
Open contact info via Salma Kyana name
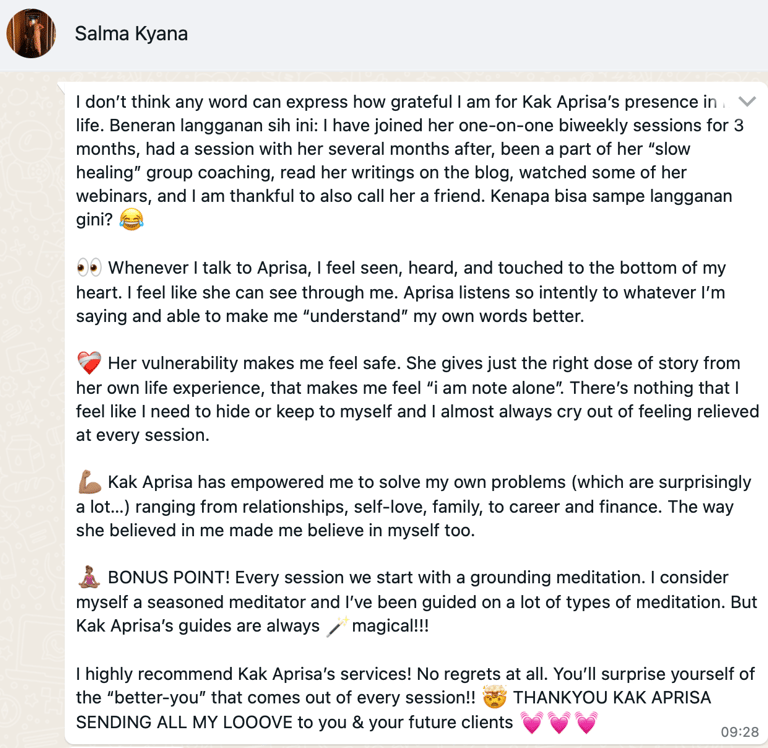tap(131, 34)
